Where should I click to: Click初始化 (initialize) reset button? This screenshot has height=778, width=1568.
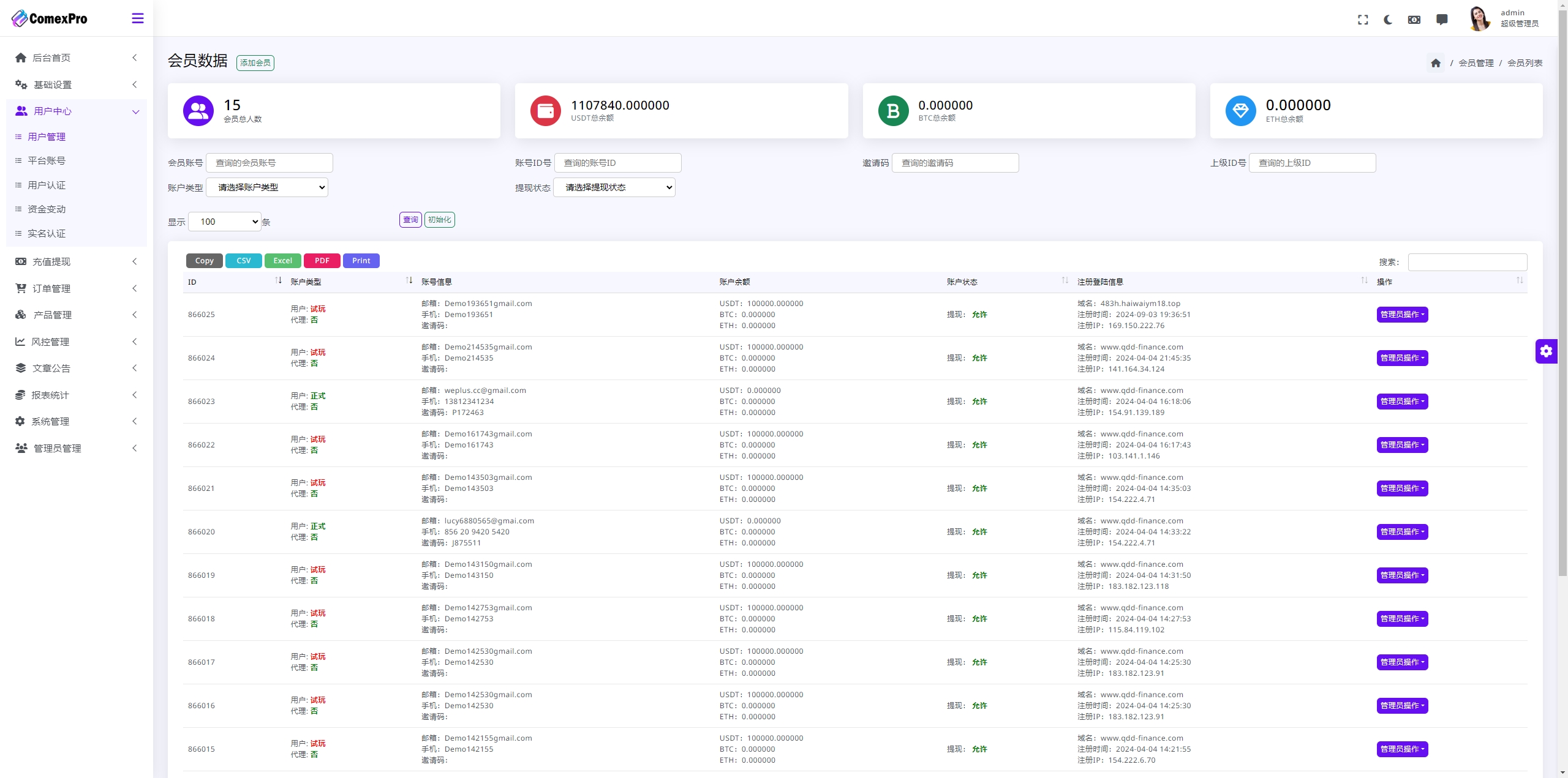tap(440, 220)
